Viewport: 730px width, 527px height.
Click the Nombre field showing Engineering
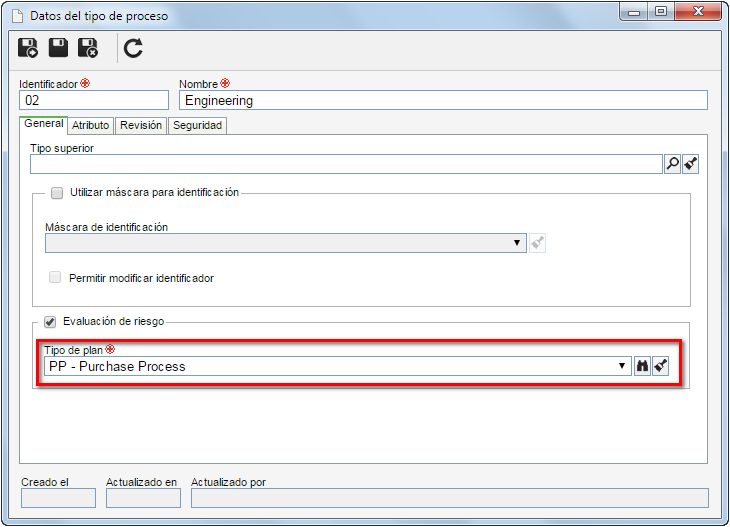tap(443, 100)
